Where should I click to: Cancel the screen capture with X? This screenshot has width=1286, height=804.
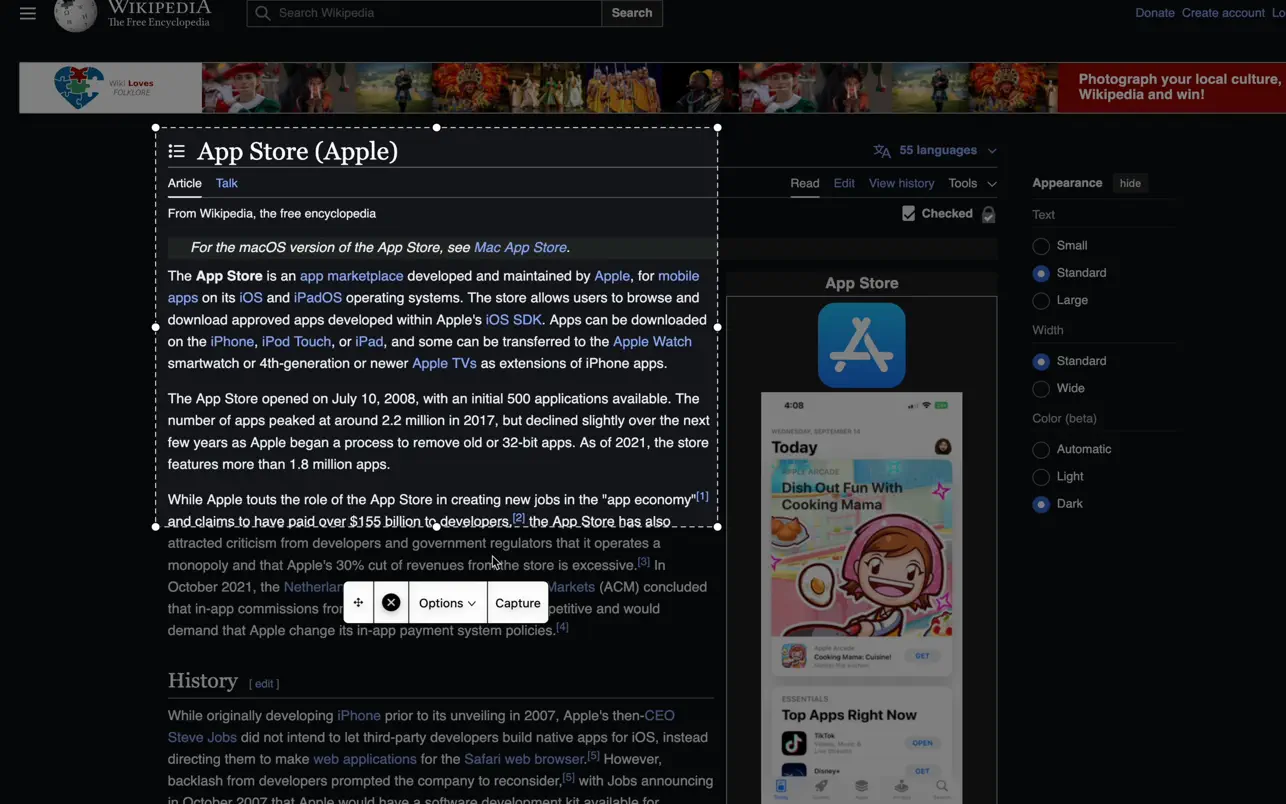pos(391,603)
